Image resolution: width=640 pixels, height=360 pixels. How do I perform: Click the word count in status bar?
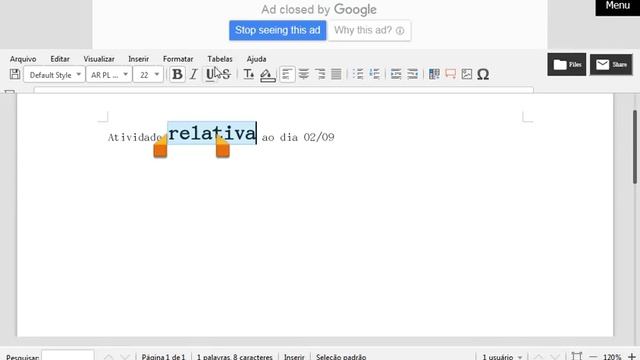click(x=235, y=357)
